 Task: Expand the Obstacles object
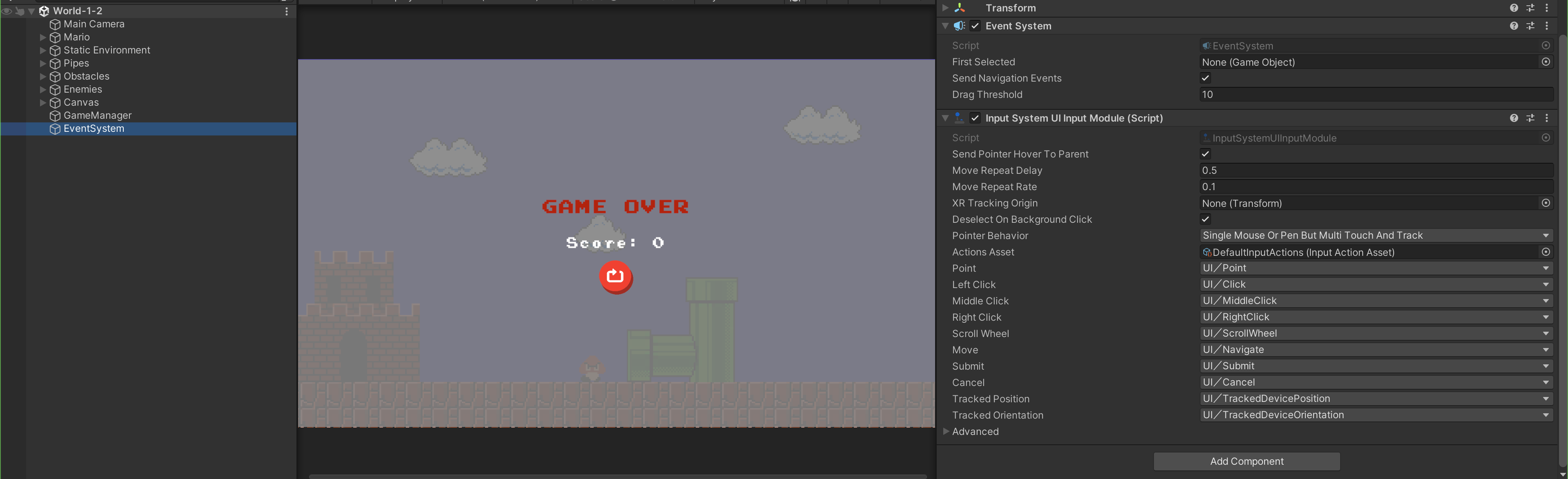[x=42, y=77]
